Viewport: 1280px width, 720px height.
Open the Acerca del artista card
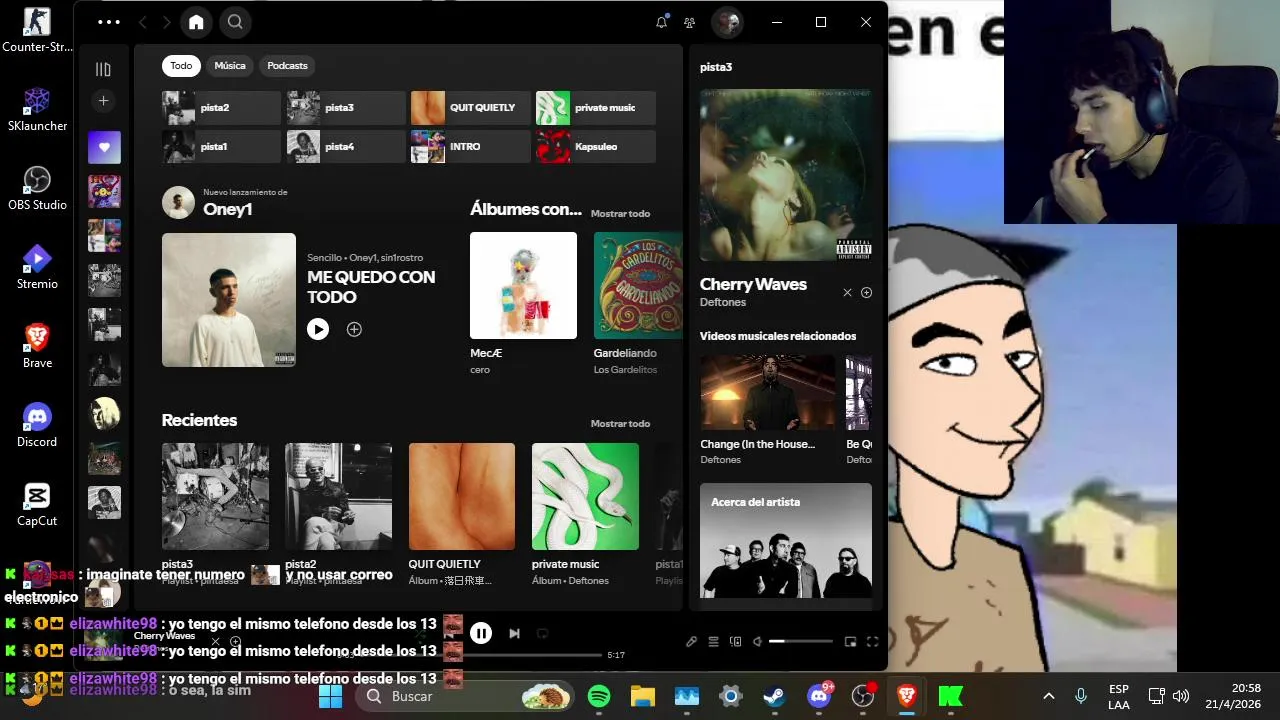click(786, 540)
